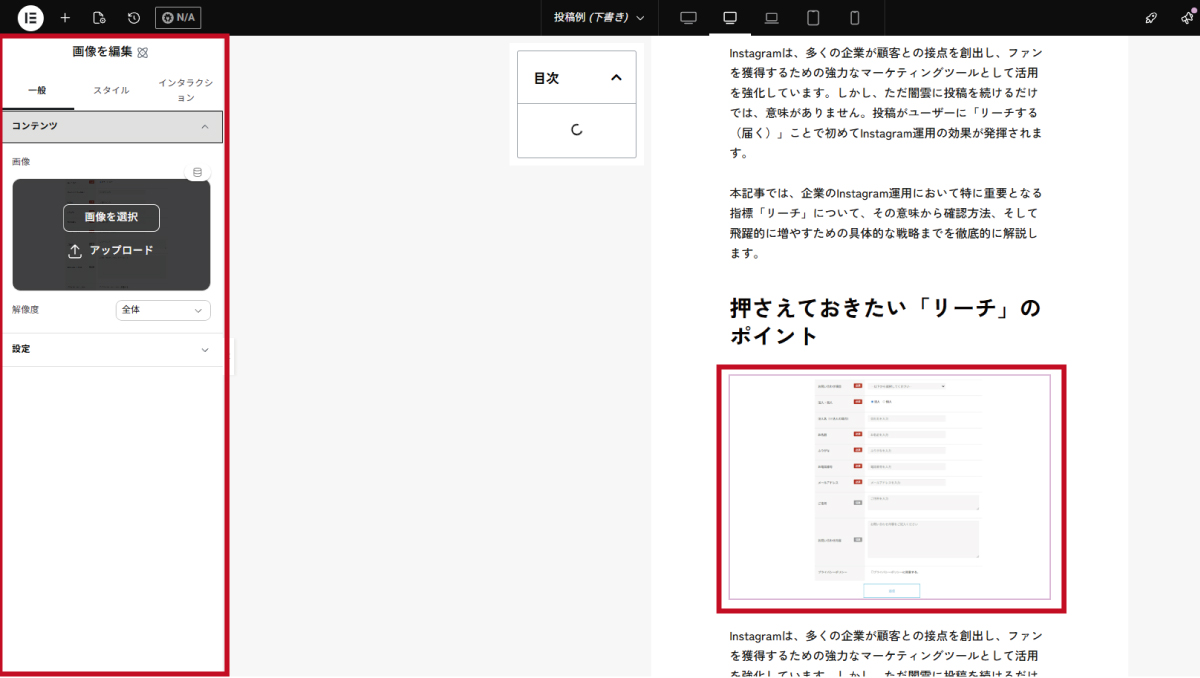Viewport: 1200px width, 678px height.
Task: Switch to laptop device preview
Action: (771, 18)
